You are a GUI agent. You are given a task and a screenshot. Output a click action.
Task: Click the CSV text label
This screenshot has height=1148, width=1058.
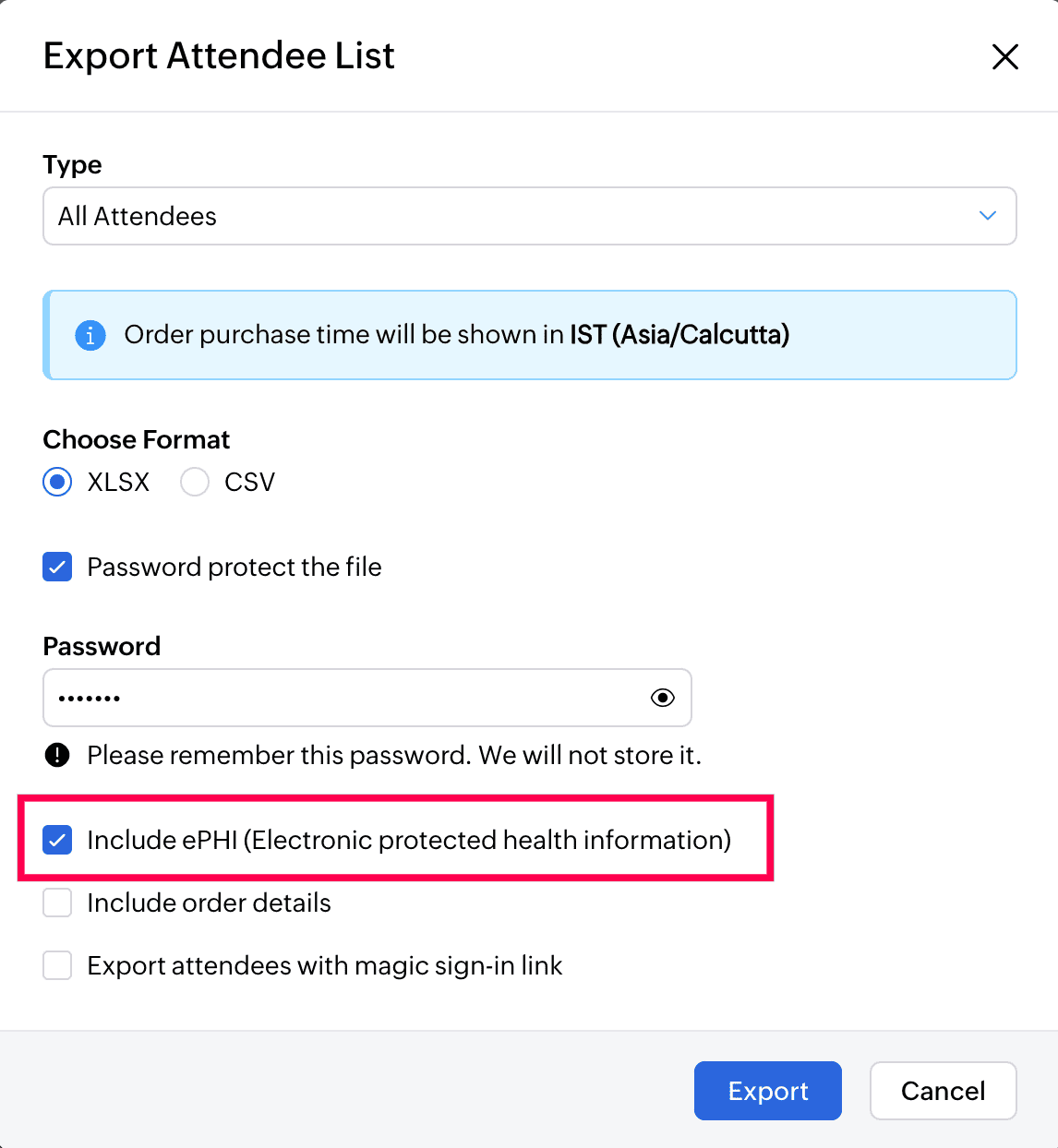[x=249, y=482]
